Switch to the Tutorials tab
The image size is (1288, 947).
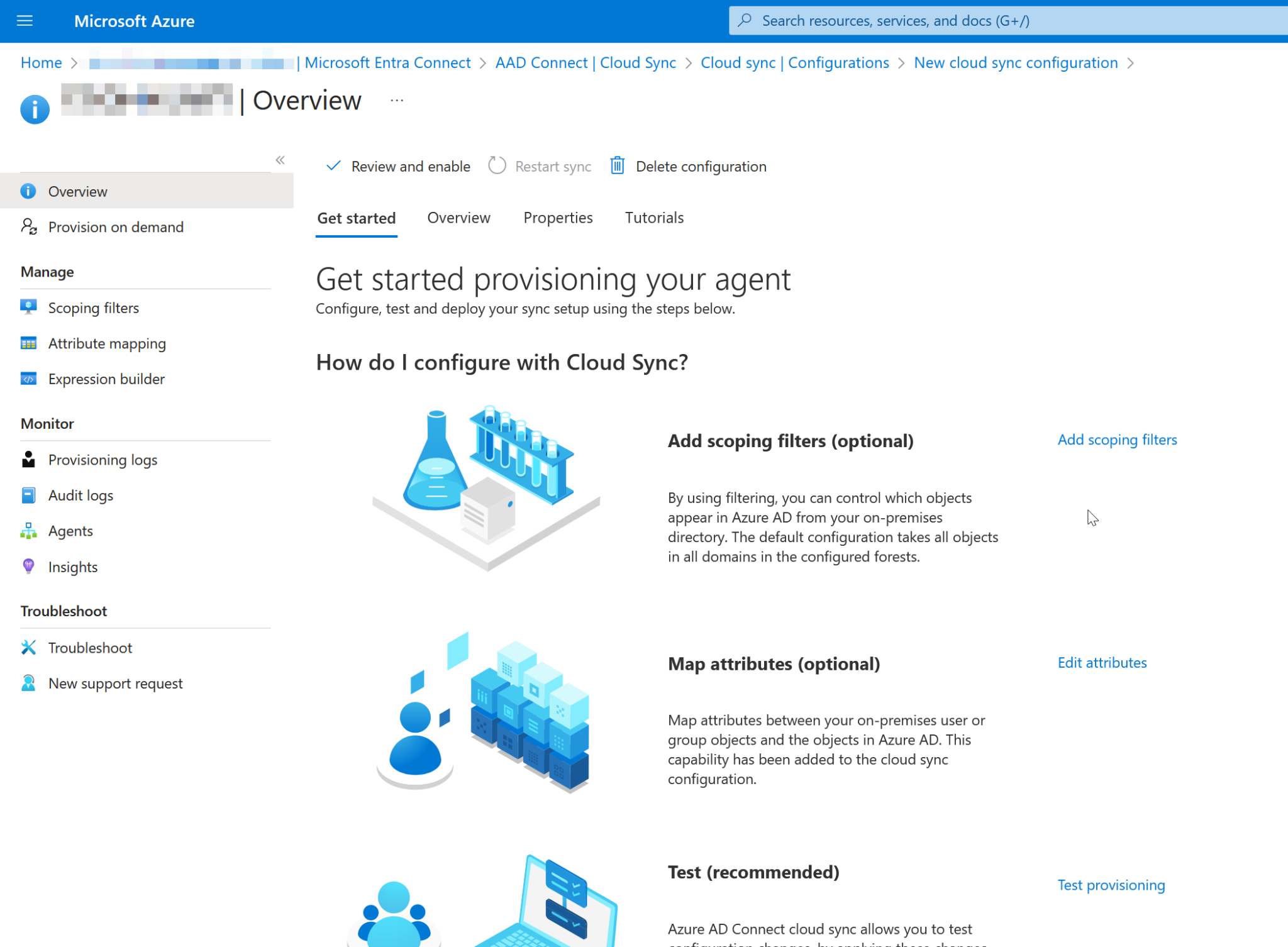pyautogui.click(x=653, y=218)
